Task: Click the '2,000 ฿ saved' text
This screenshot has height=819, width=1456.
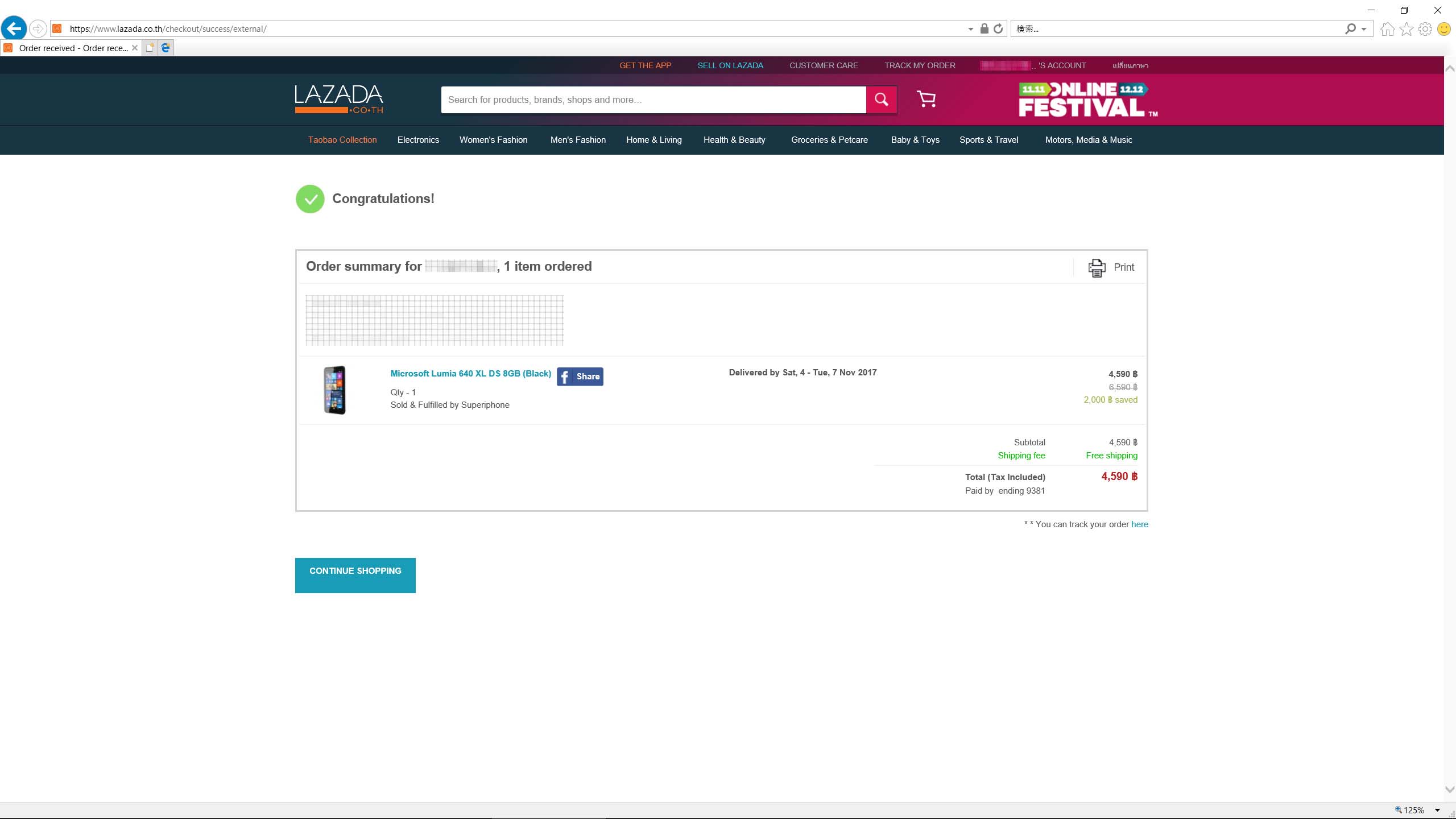Action: (1110, 400)
